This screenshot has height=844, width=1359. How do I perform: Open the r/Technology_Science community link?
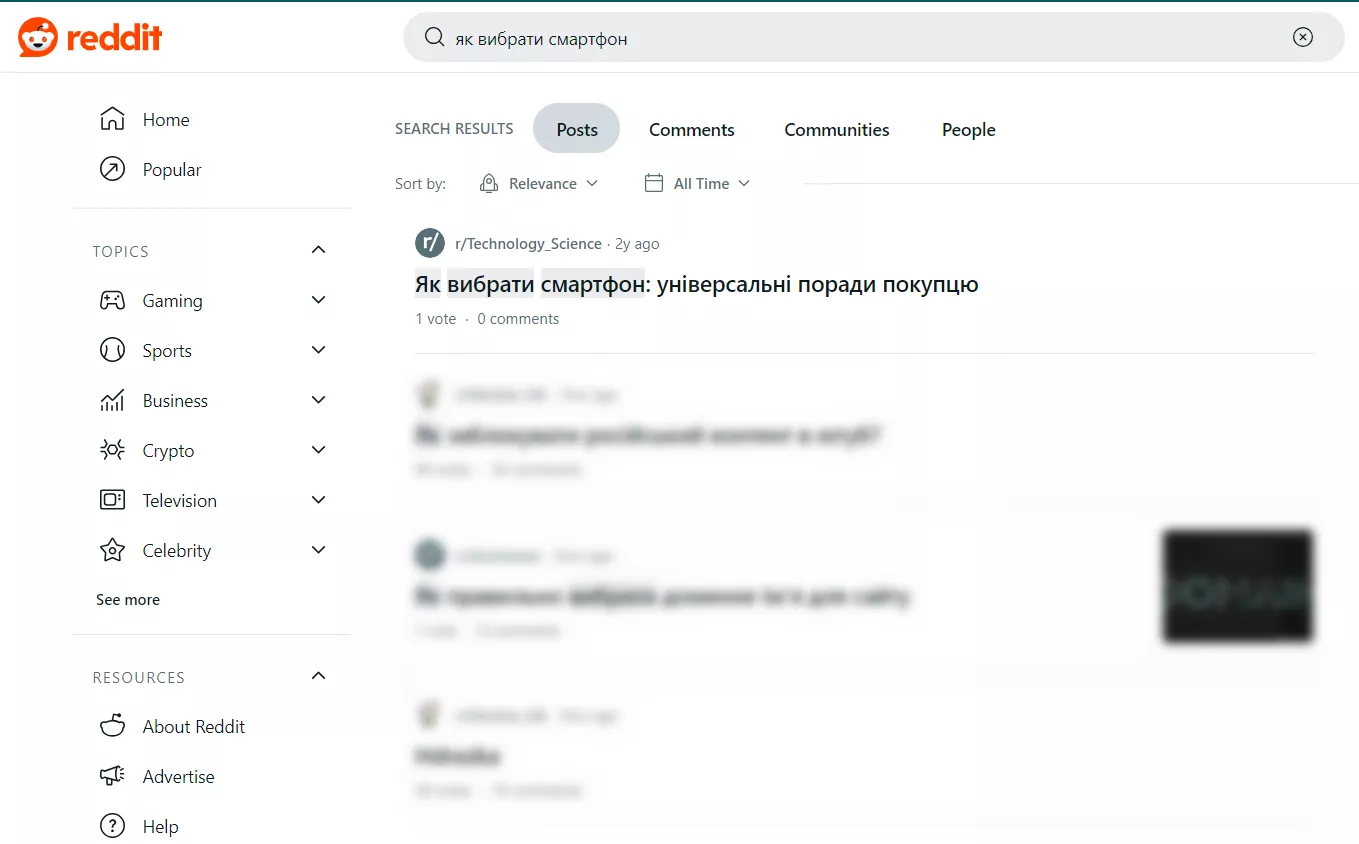coord(528,244)
